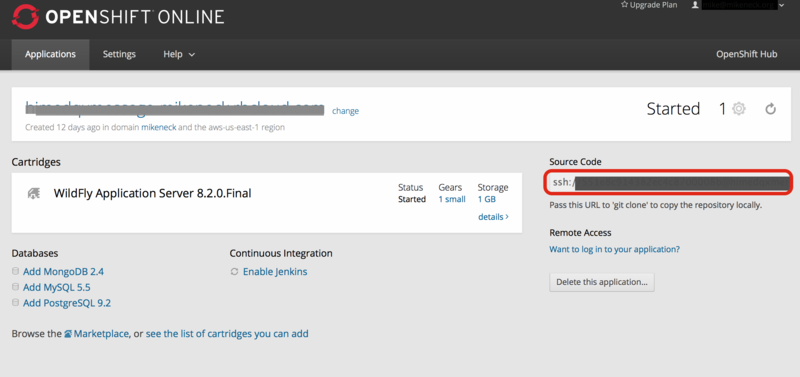Add PostgreSQL 9.2 database
This screenshot has height=377, width=800.
pos(67,303)
